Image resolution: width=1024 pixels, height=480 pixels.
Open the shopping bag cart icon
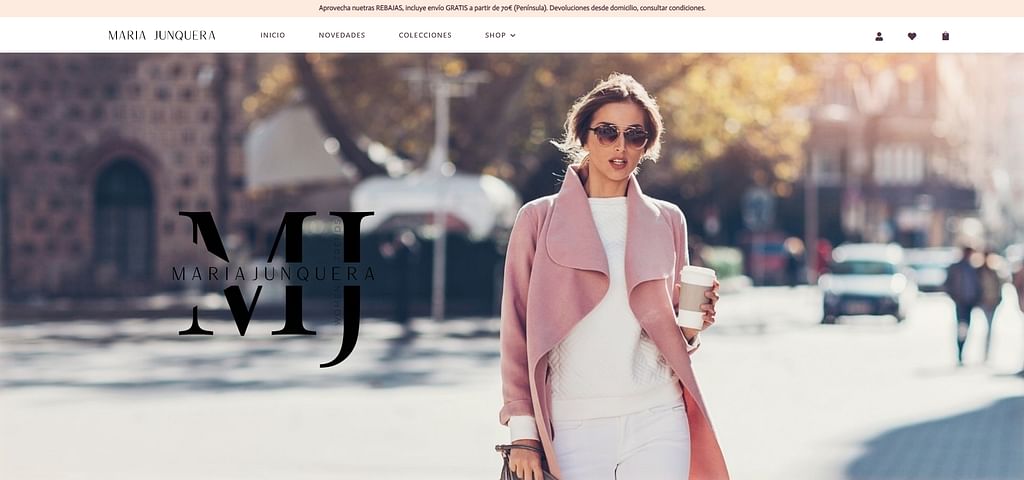[945, 36]
